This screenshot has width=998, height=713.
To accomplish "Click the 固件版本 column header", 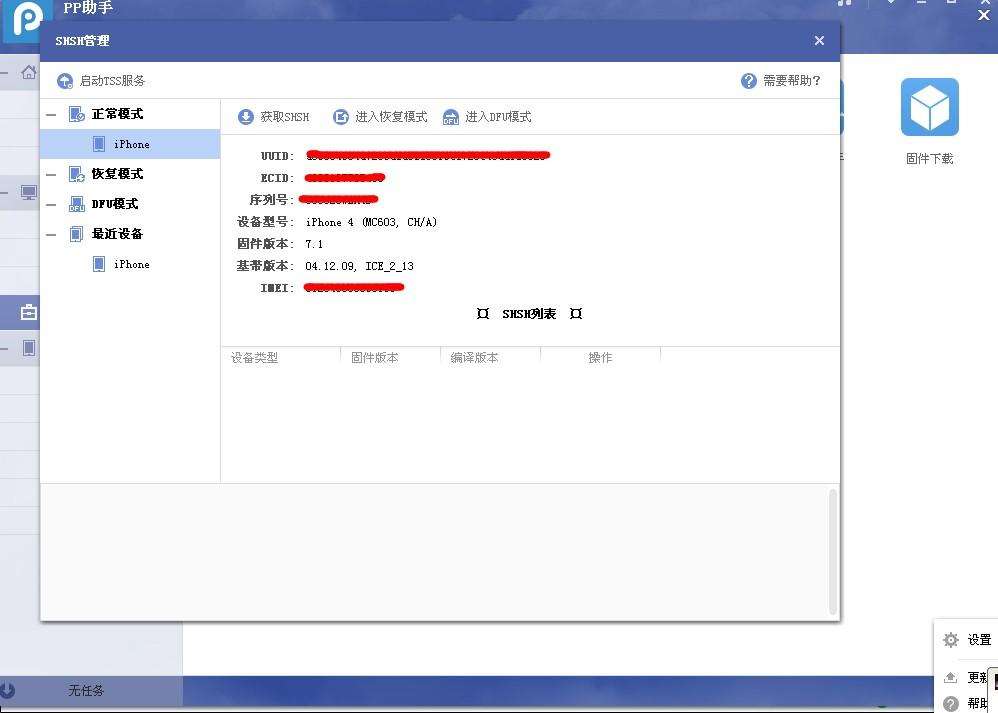I will coord(375,358).
